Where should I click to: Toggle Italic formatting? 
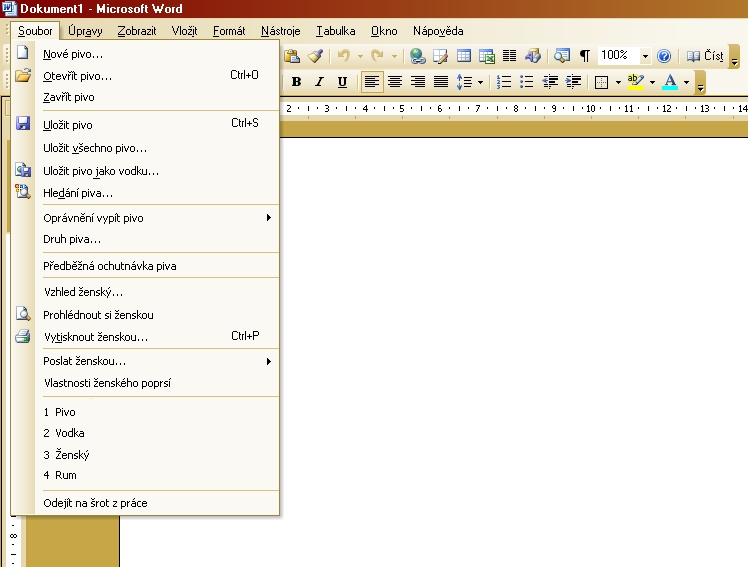319,82
